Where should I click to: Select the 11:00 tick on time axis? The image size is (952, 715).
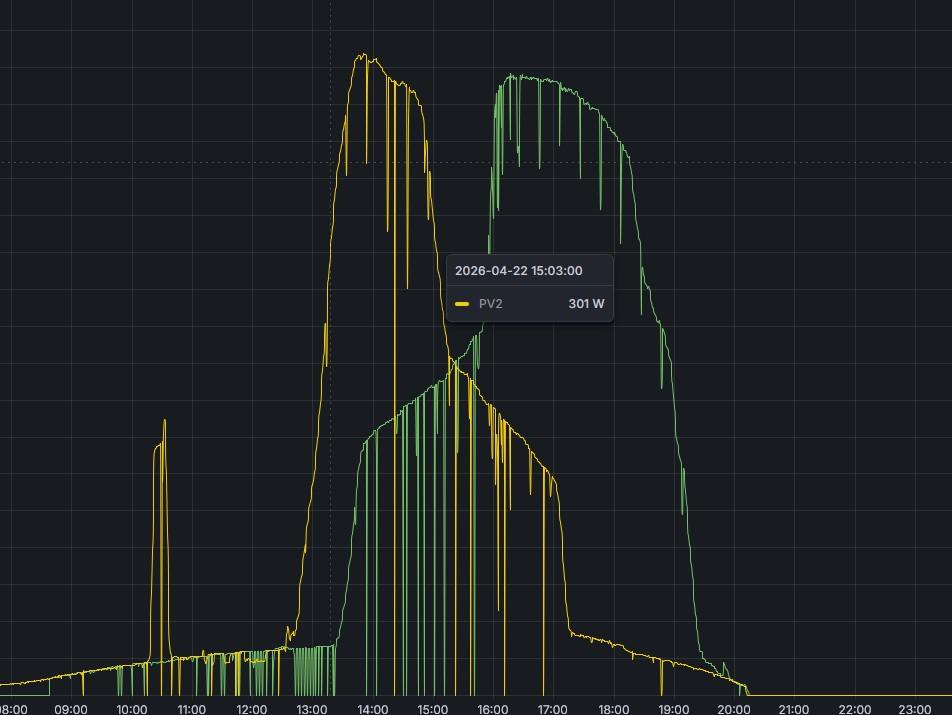pyautogui.click(x=191, y=709)
